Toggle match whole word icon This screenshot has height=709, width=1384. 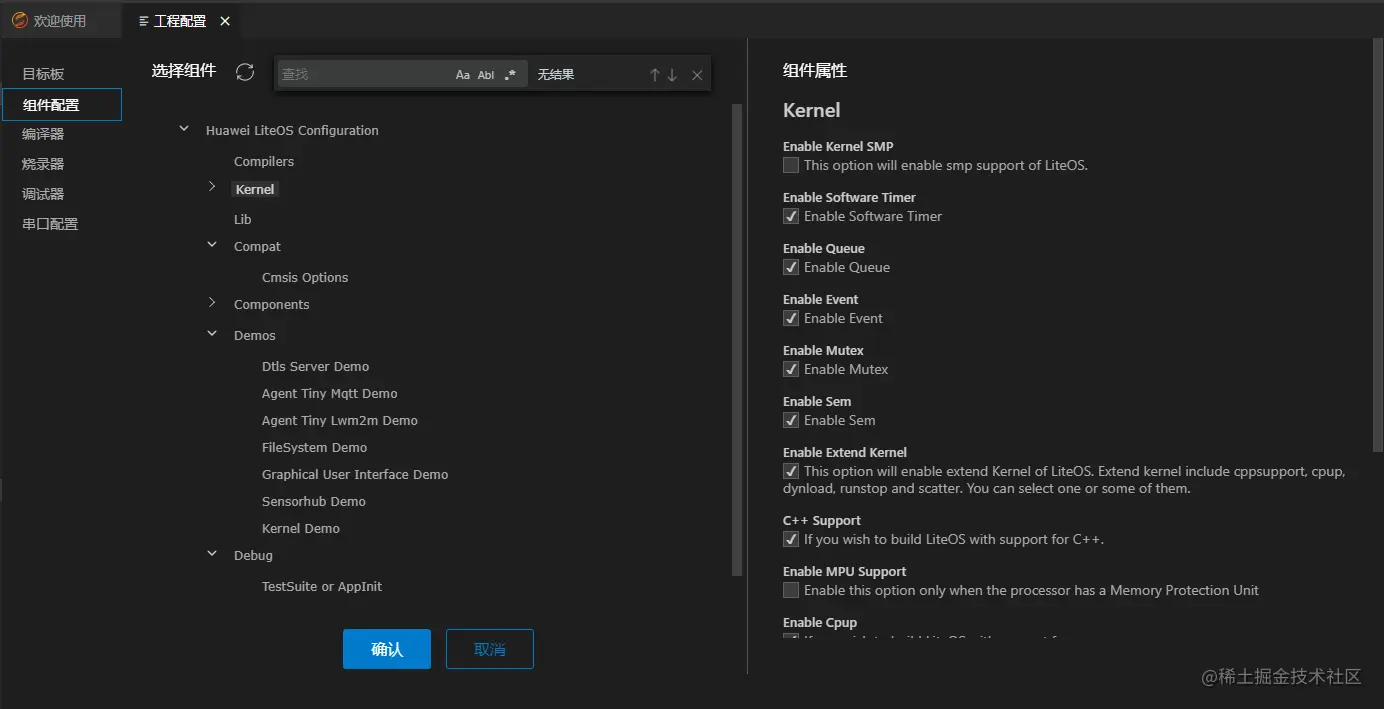[x=486, y=75]
